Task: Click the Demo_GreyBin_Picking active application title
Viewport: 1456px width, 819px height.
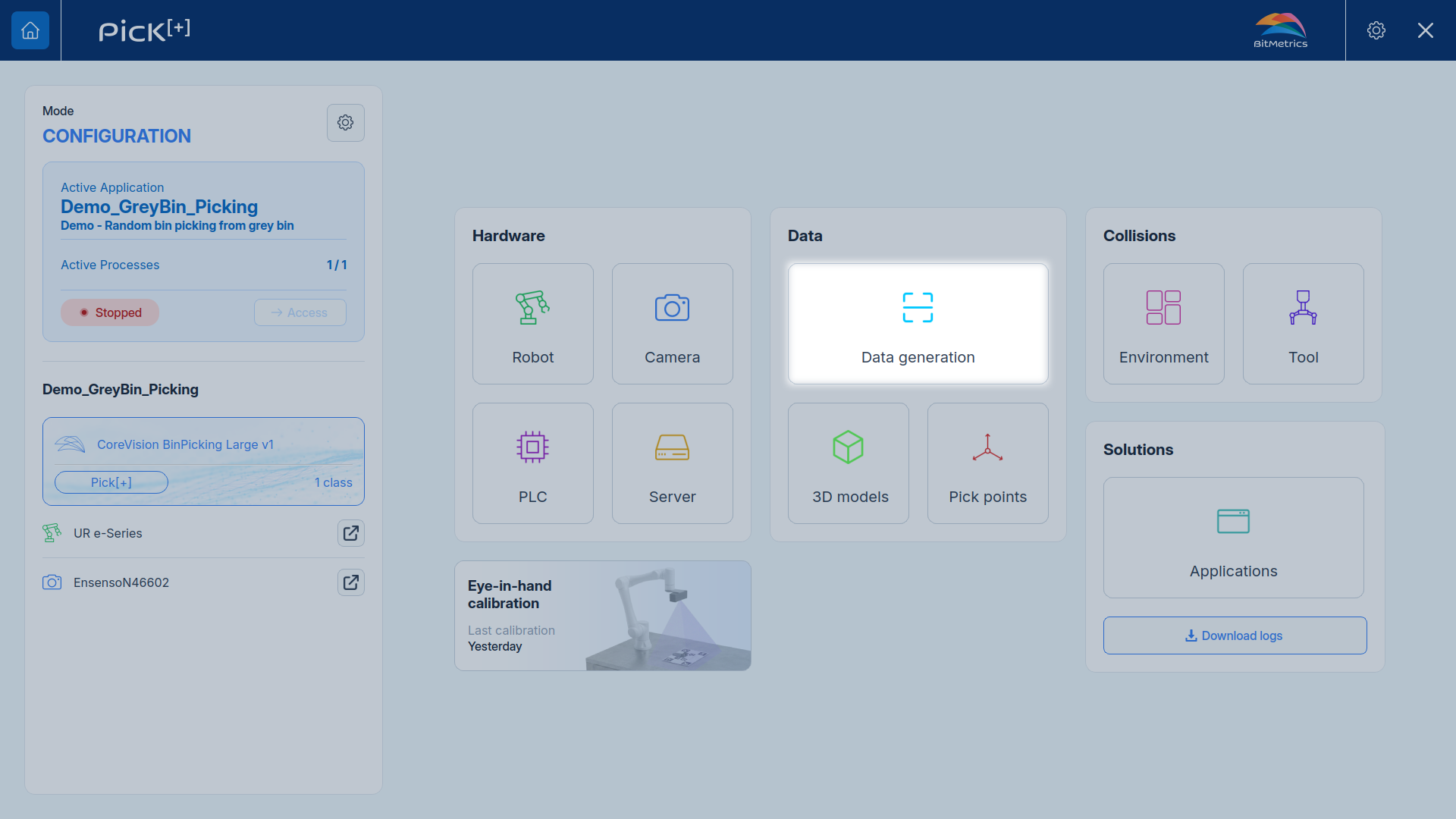Action: (159, 207)
